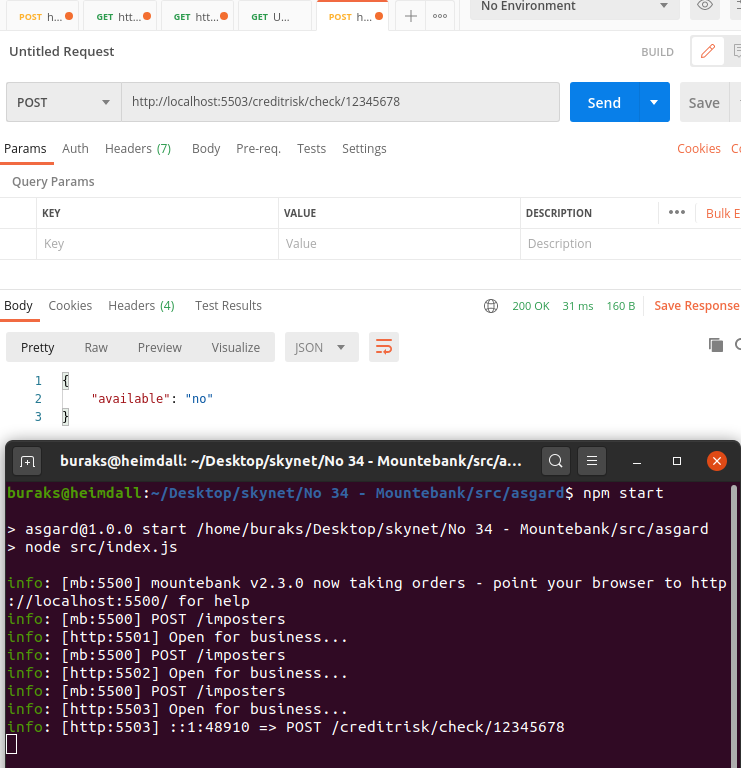
Task: Open the JSON format dropdown
Action: coord(321,347)
